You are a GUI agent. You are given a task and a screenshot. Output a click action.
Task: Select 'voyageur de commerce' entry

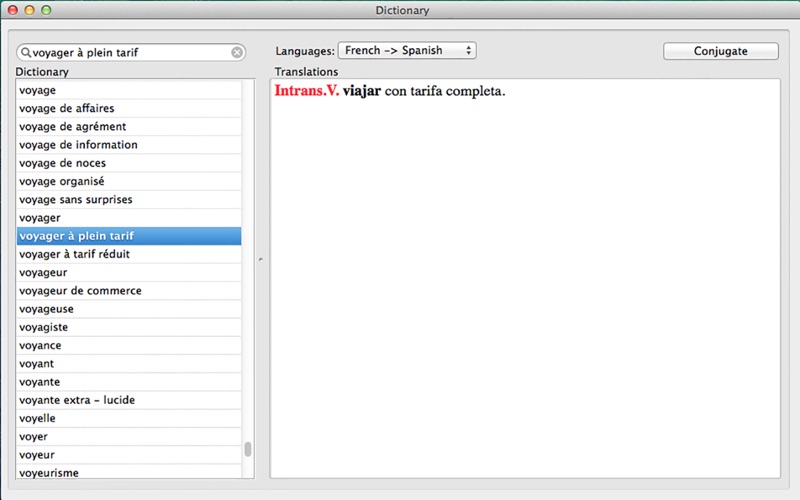click(x=129, y=291)
